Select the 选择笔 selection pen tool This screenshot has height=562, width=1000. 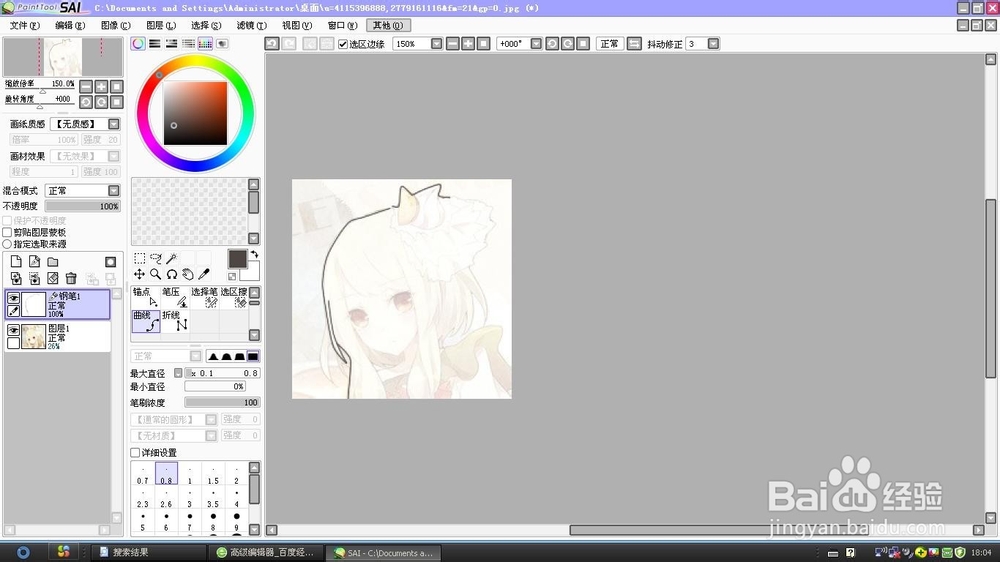(204, 297)
